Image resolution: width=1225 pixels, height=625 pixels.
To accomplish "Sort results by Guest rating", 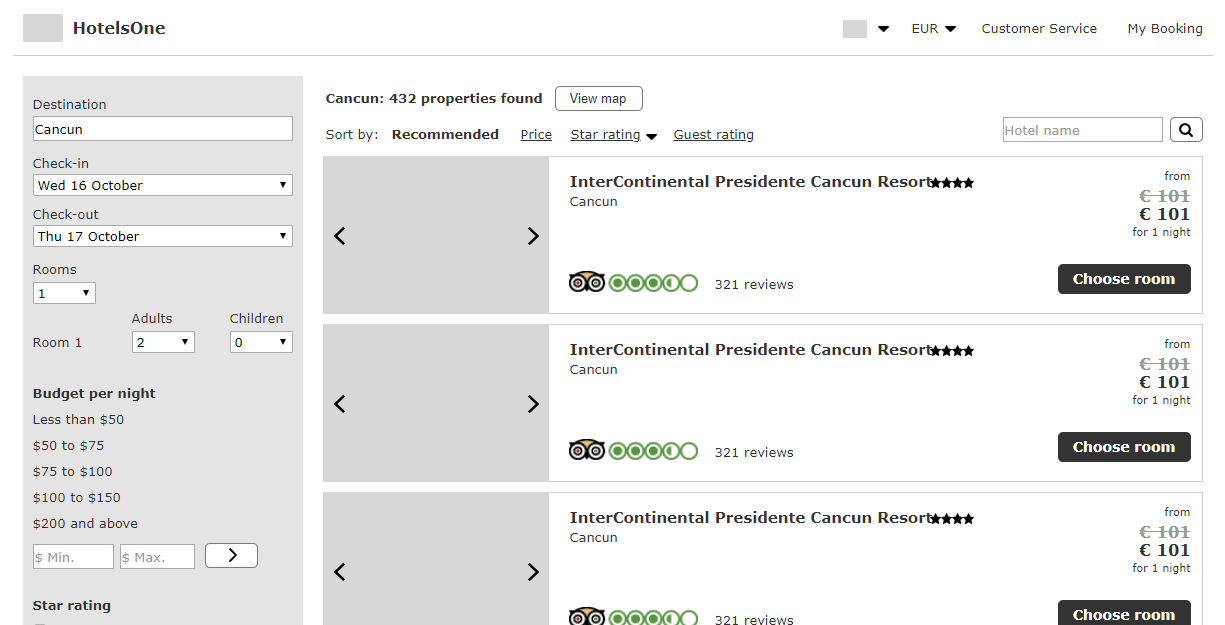I will (714, 135).
